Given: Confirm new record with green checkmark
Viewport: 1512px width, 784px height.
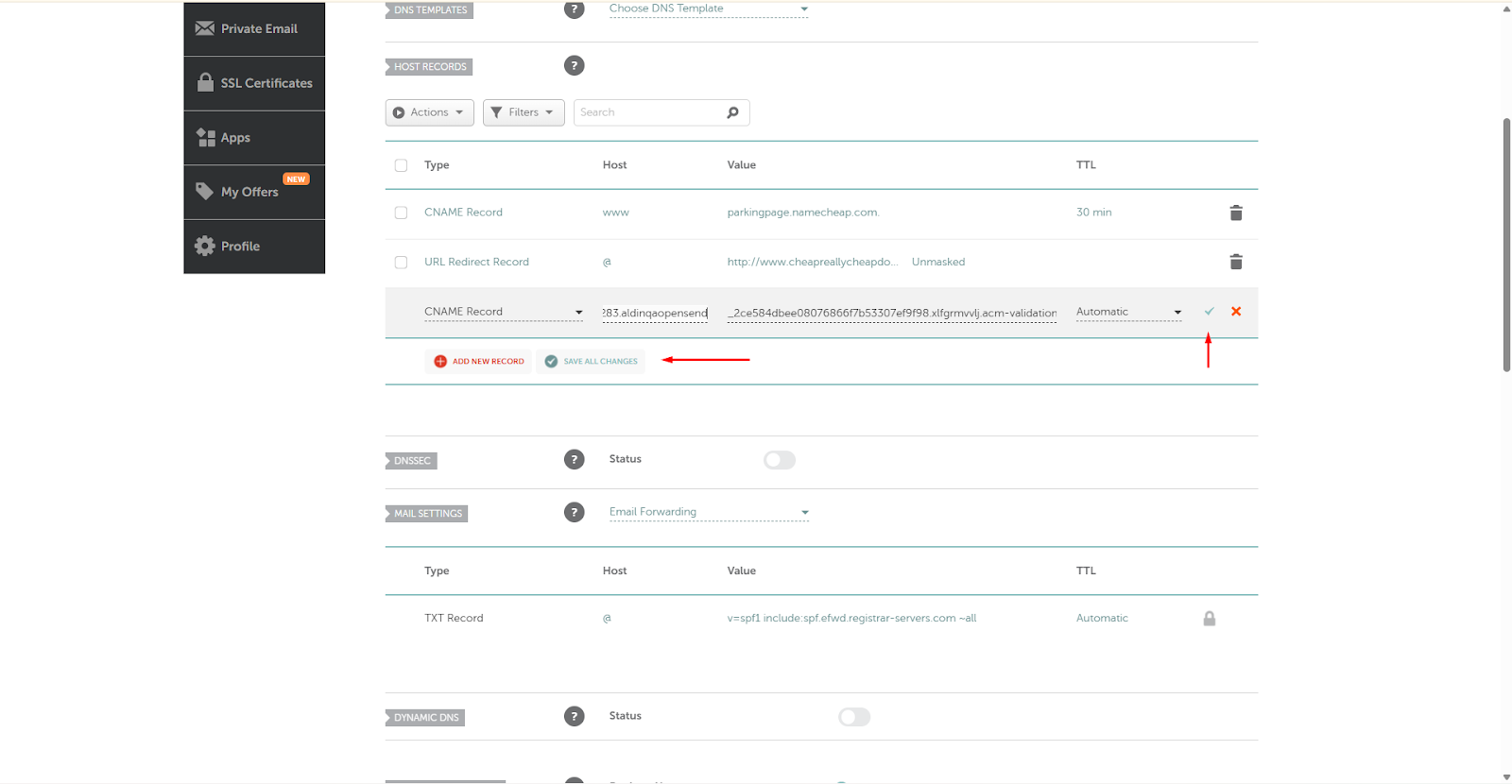Looking at the screenshot, I should coord(1209,312).
